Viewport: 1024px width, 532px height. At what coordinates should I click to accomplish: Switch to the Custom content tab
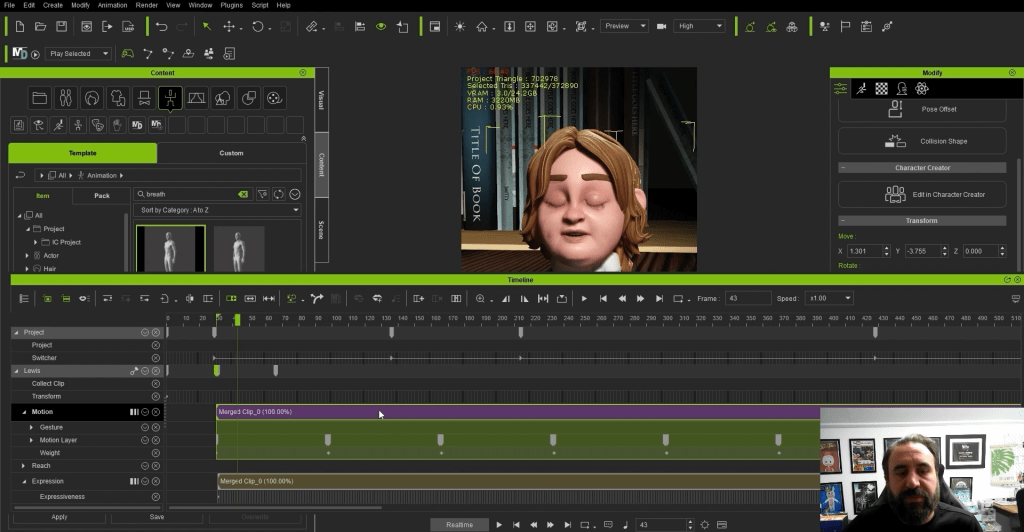point(231,153)
